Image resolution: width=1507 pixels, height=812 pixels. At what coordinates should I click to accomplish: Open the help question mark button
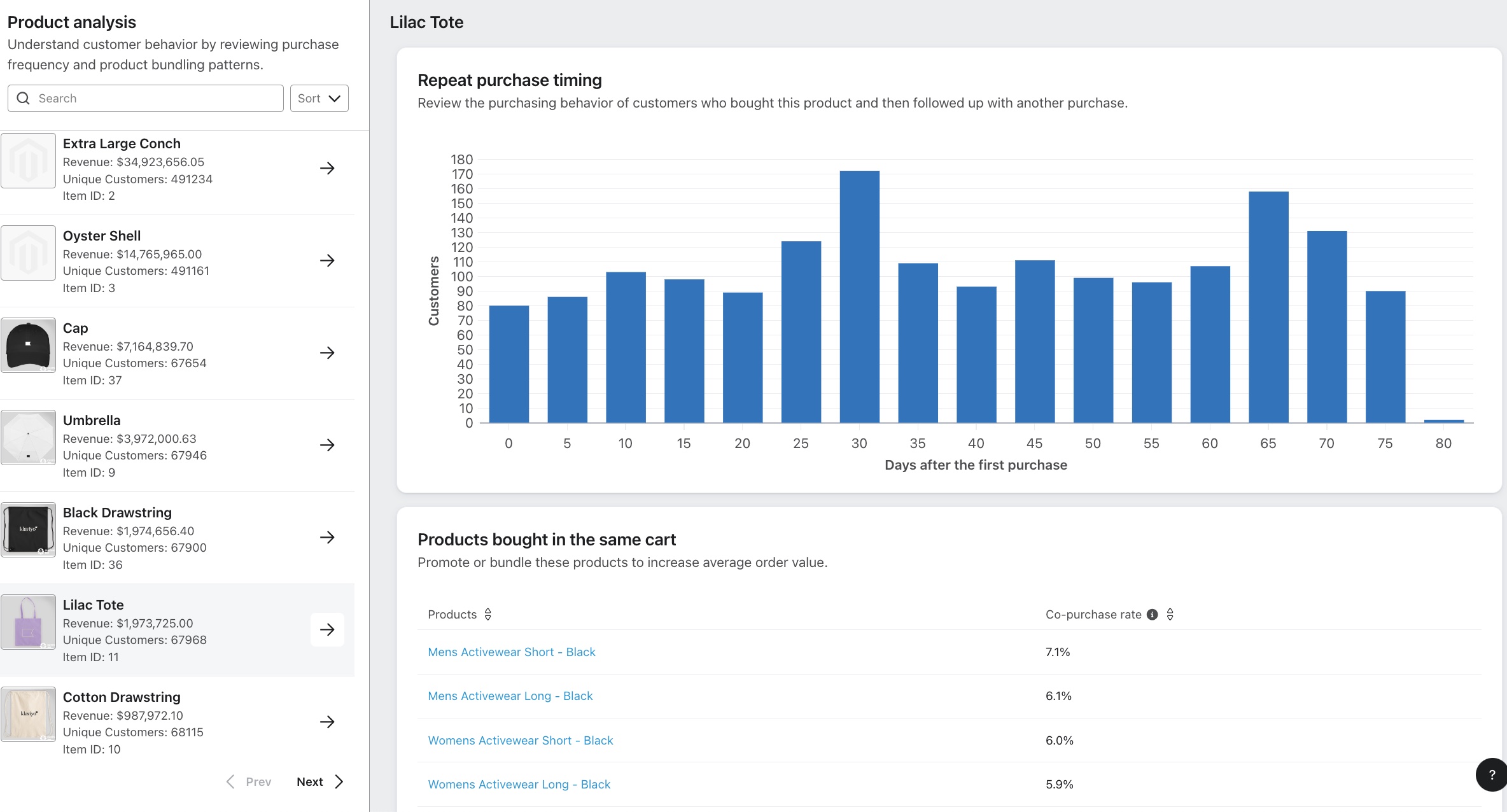coord(1492,774)
